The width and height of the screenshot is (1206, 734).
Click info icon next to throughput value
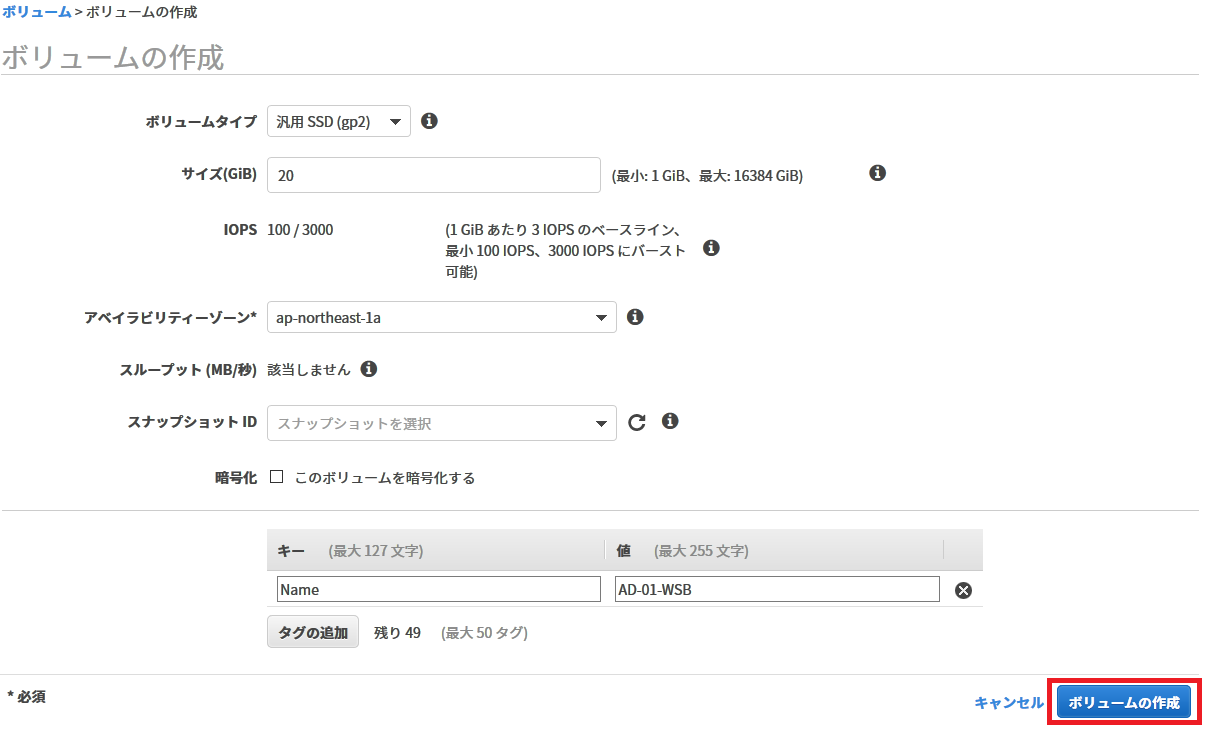point(368,369)
